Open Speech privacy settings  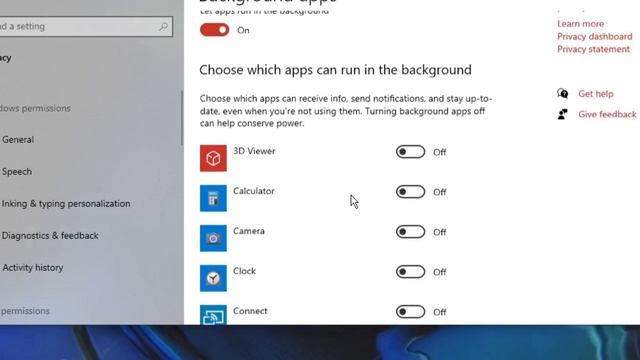17,171
